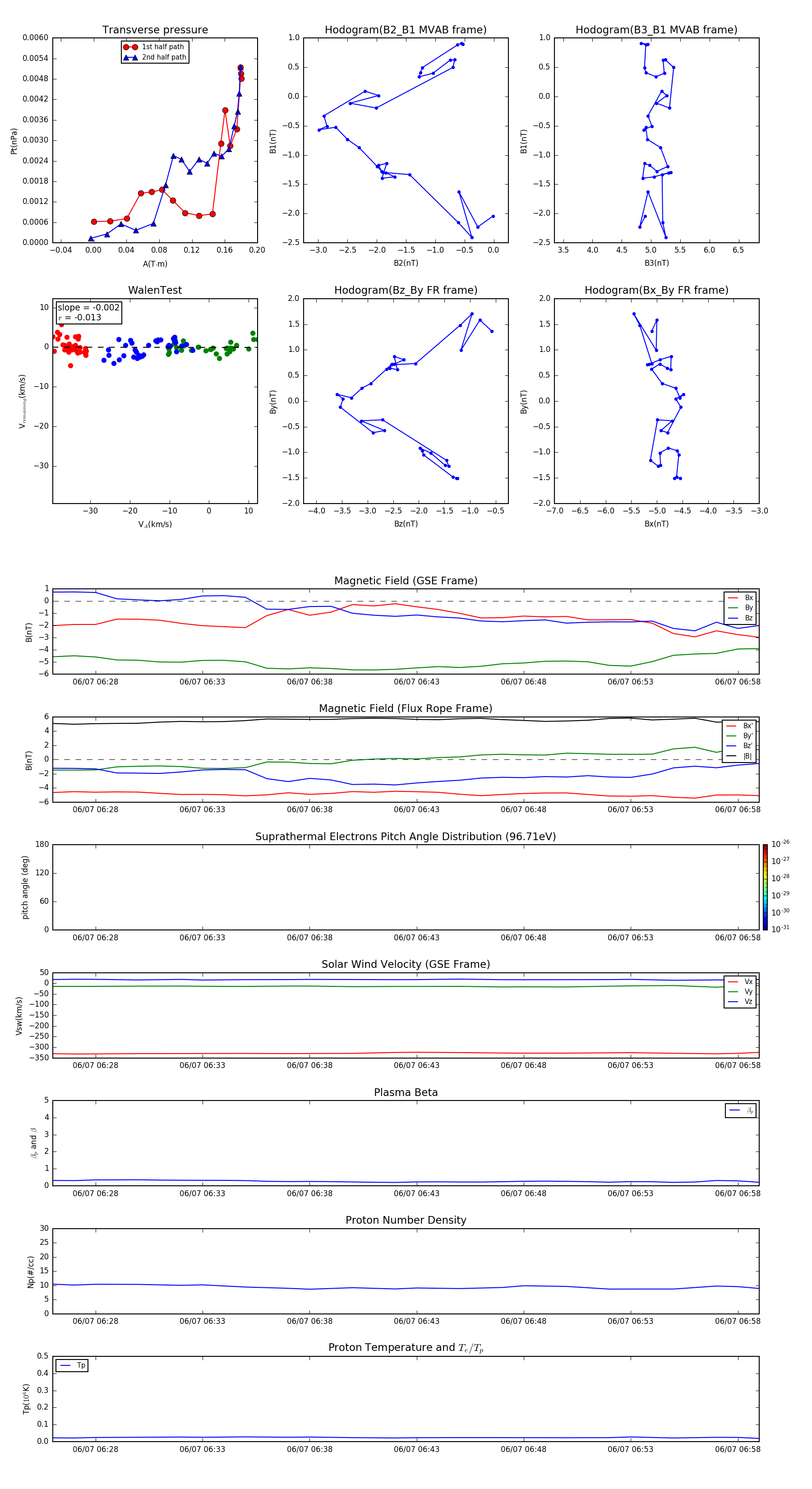Screen dimensions: 812x1489
Task: Click '06/07 06:58' tick under Proton Temperature plot
Action: click(738, 1449)
